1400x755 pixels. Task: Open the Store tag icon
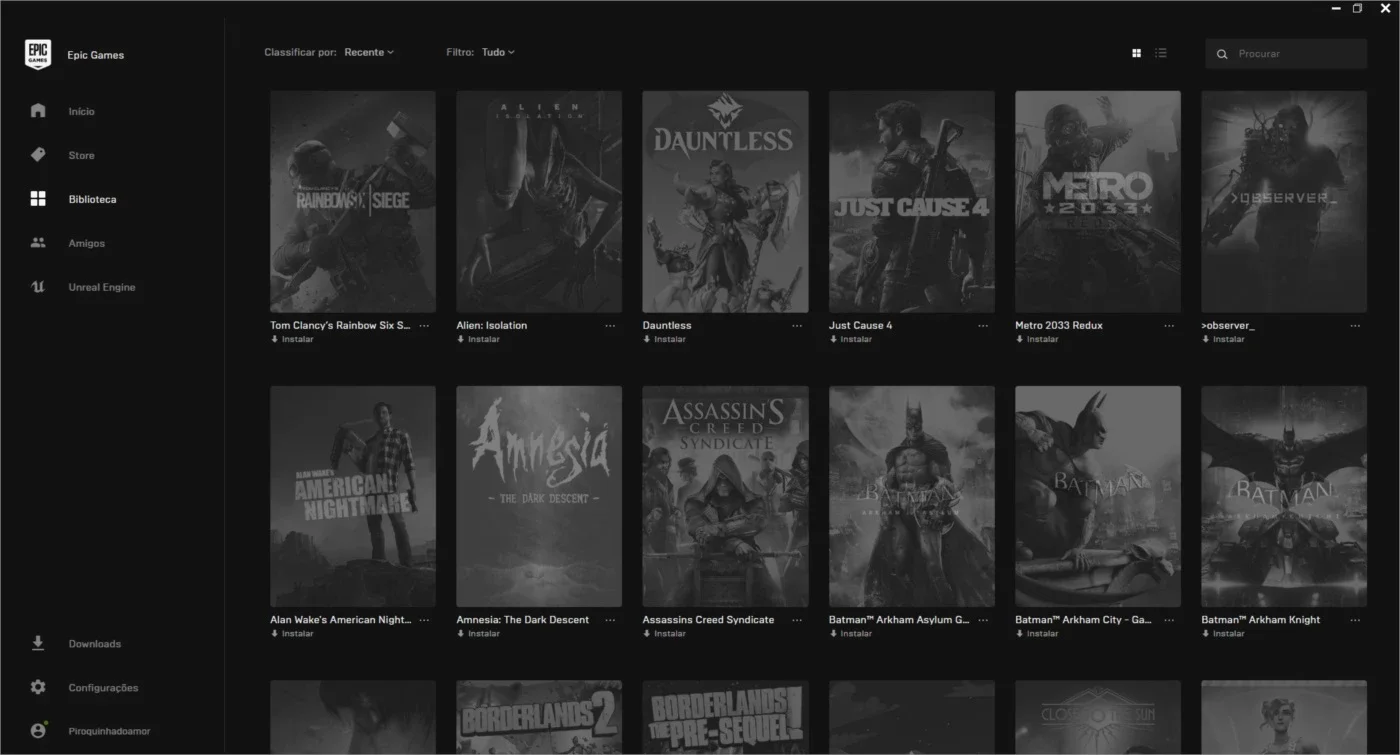(38, 155)
